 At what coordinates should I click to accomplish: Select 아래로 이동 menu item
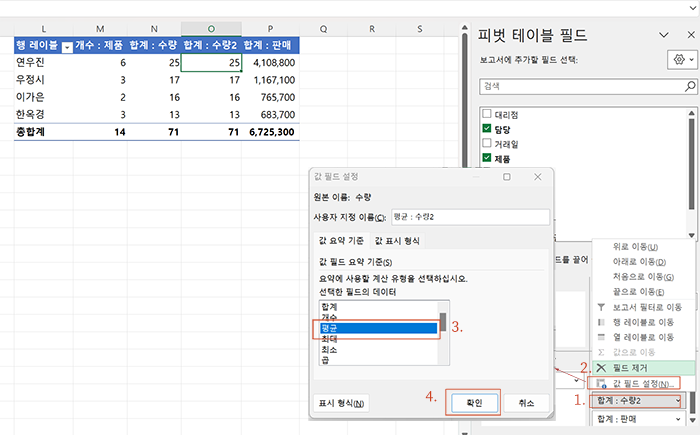pos(643,262)
